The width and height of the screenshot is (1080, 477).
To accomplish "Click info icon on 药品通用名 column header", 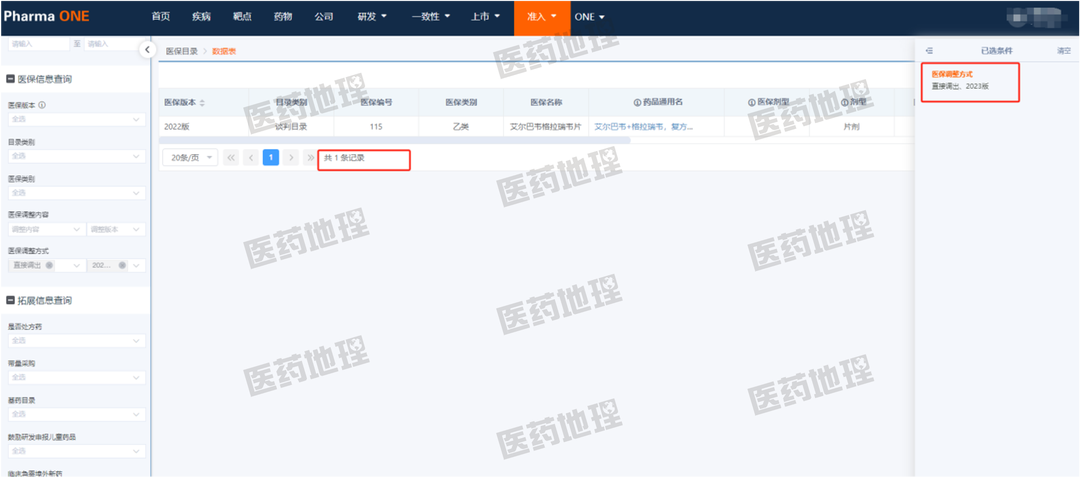I will (x=637, y=102).
